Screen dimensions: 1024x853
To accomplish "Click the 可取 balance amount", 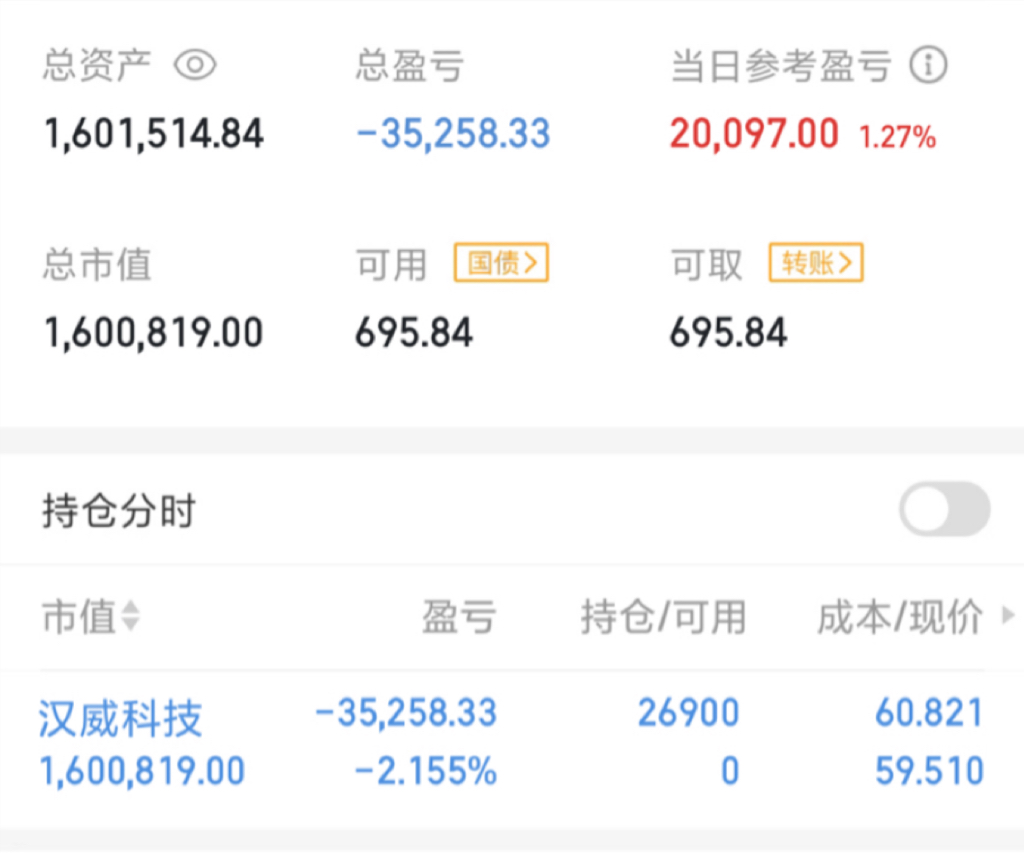I will [x=728, y=333].
